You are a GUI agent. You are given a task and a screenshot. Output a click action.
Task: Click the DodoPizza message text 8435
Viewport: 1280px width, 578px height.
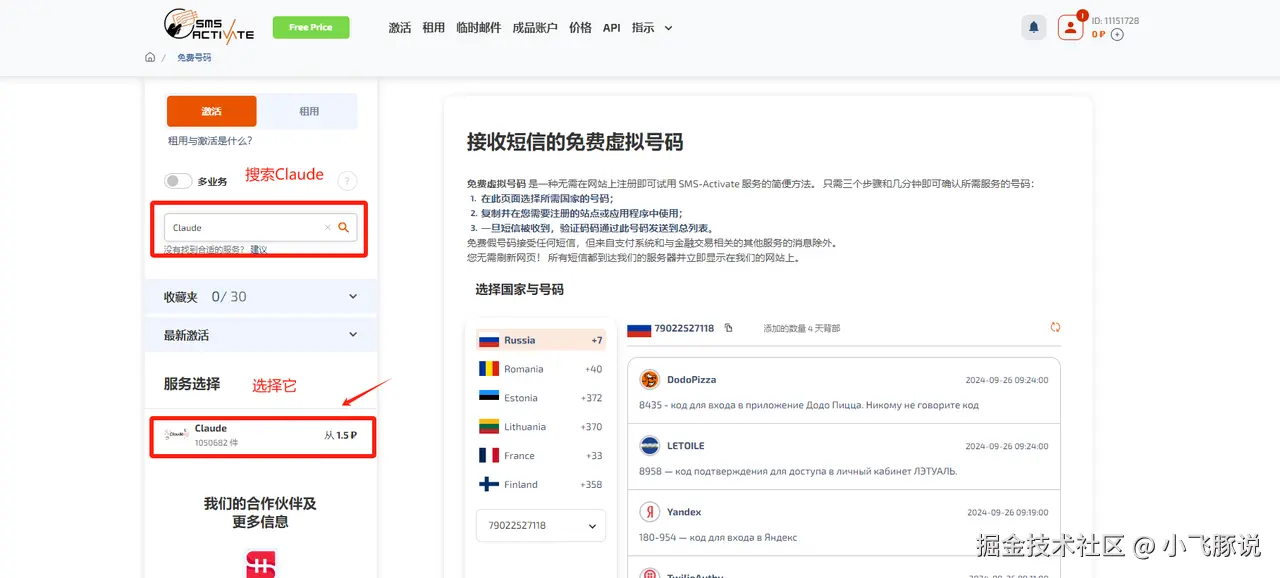tap(809, 406)
